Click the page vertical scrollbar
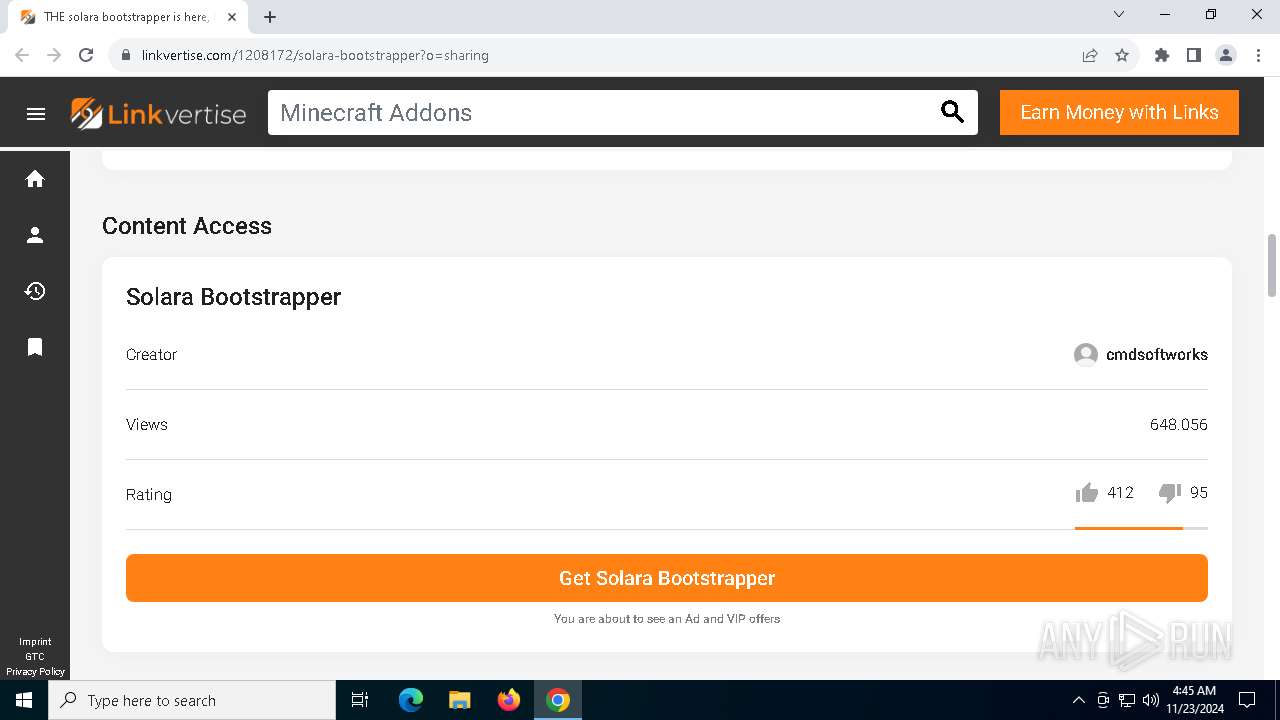1280x720 pixels. coord(1272,265)
